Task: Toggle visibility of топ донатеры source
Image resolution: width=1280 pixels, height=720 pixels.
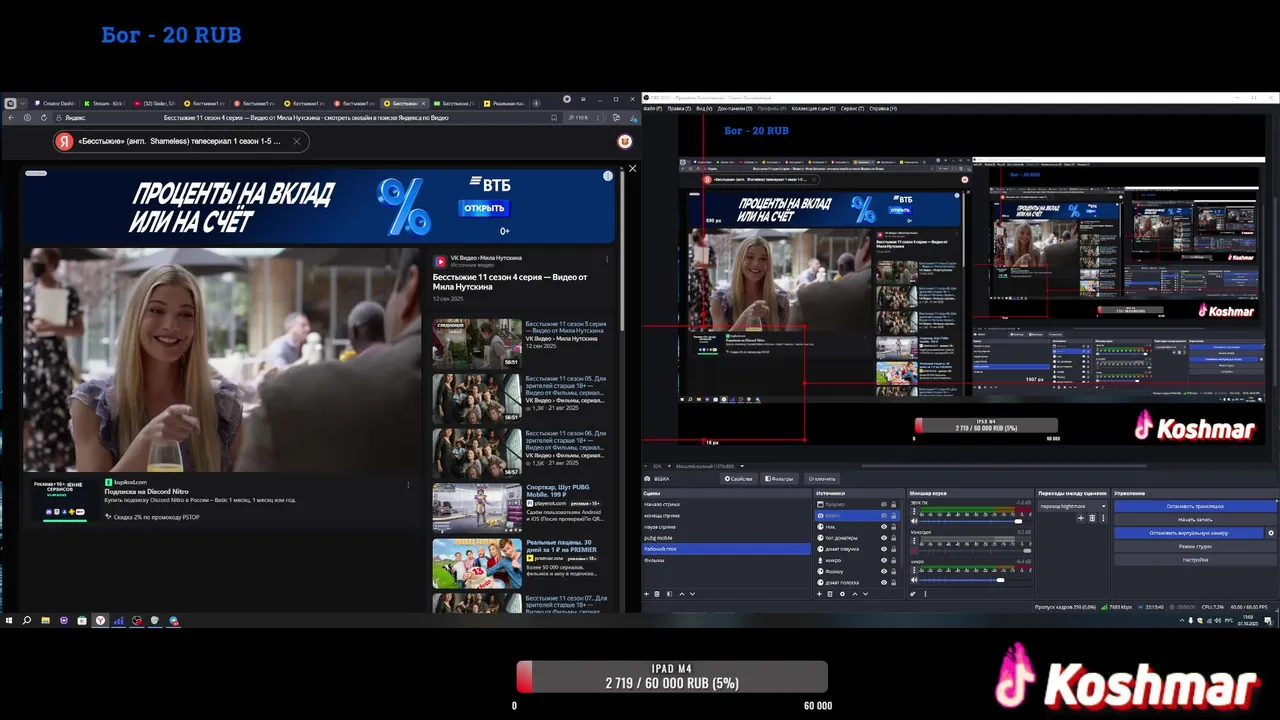Action: [x=884, y=538]
